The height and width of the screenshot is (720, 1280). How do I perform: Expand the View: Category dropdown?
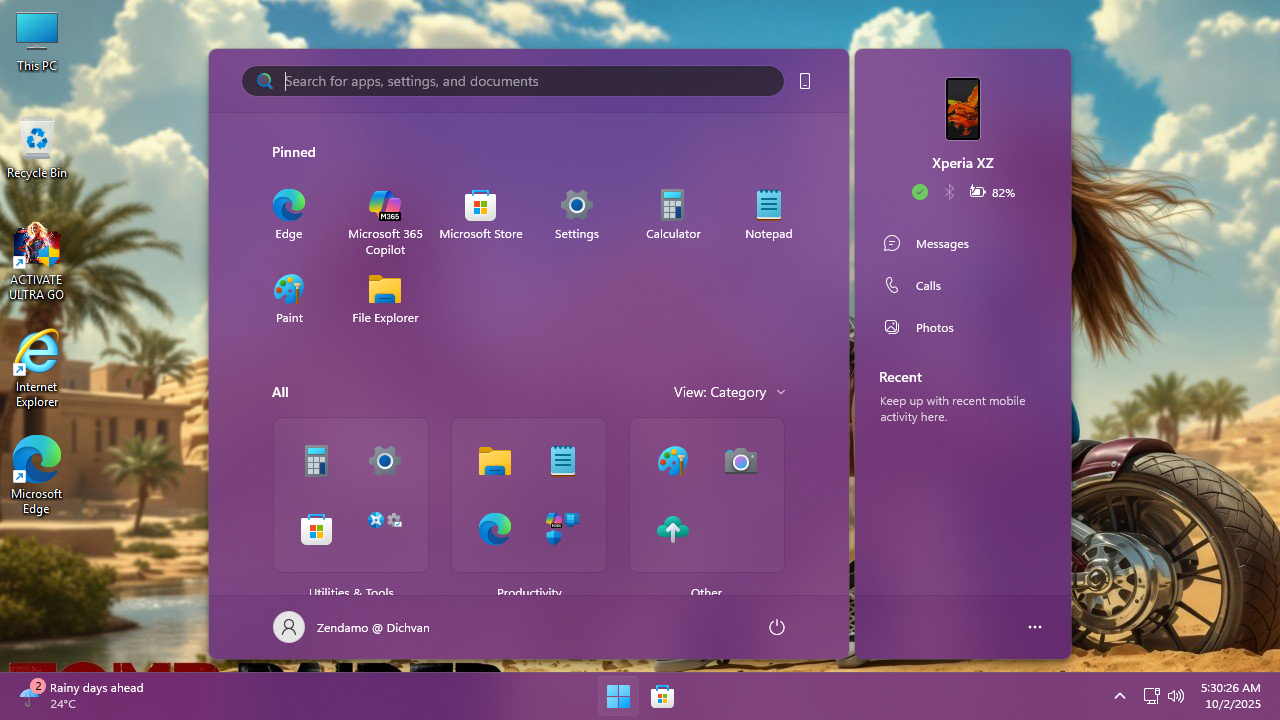pos(730,392)
